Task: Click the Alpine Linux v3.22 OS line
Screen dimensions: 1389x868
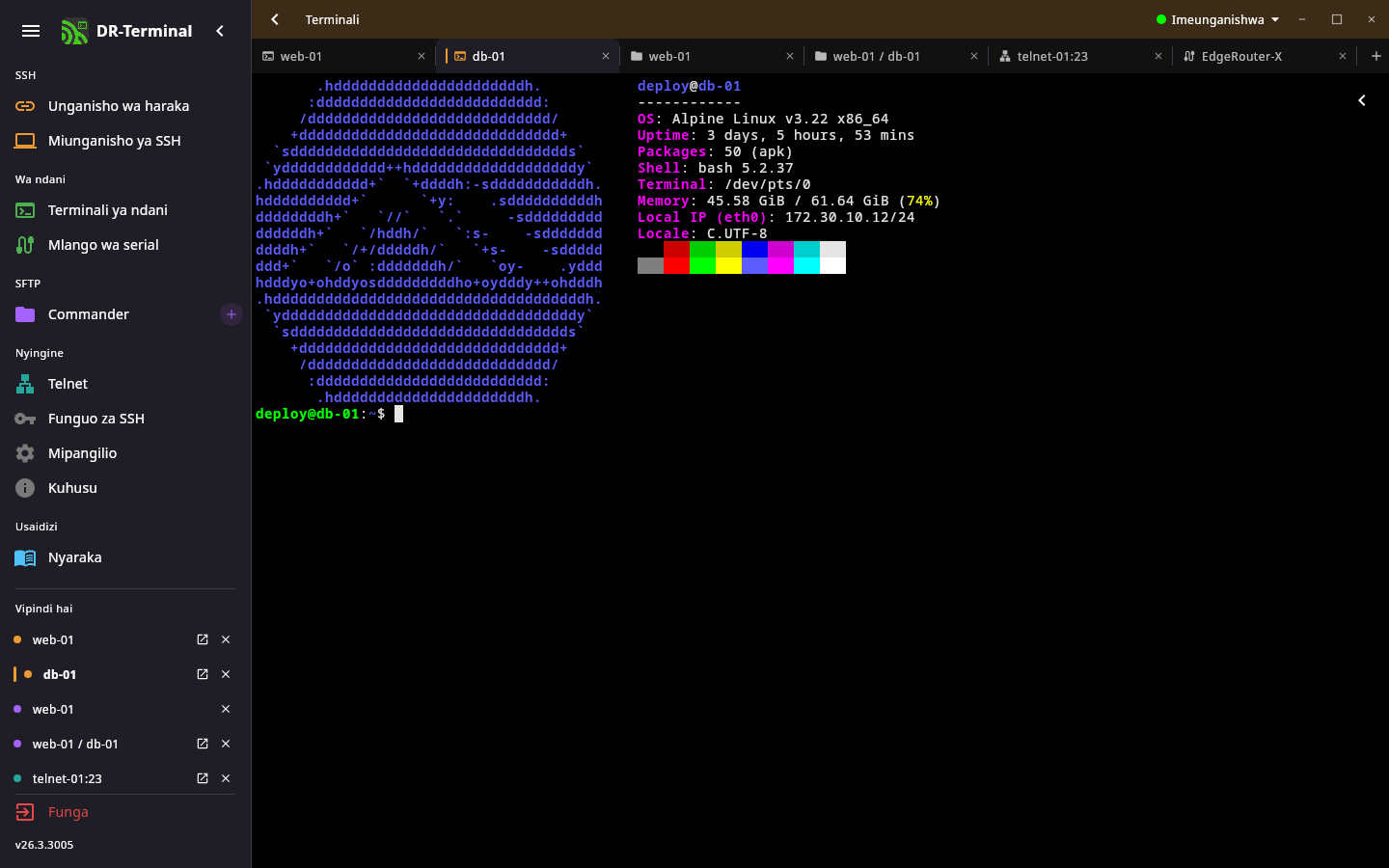Action: 763,119
